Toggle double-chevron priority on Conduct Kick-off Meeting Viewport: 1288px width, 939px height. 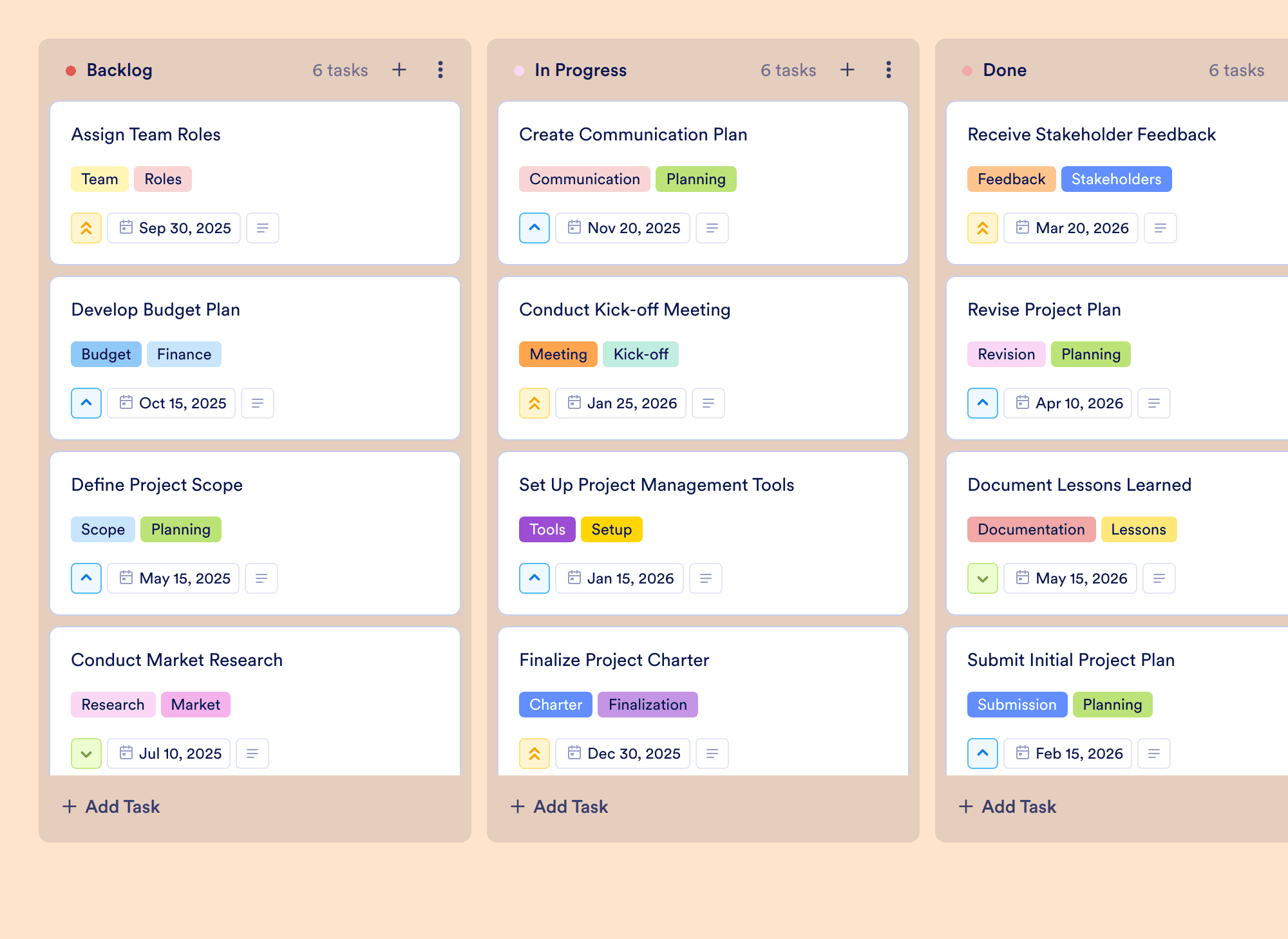[535, 403]
